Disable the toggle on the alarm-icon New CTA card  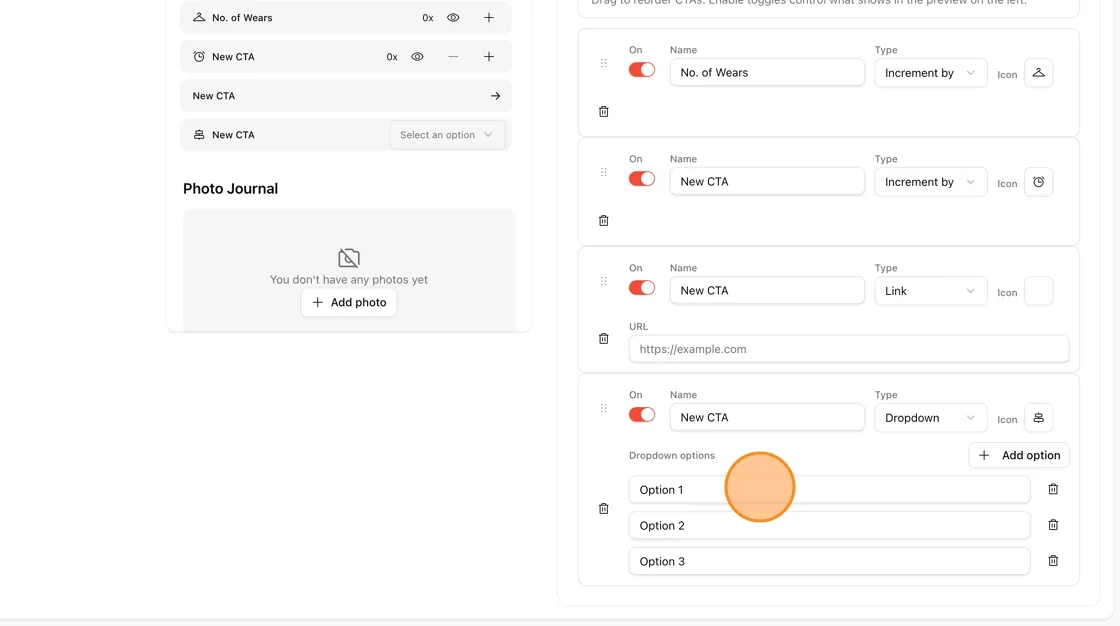(x=641, y=179)
